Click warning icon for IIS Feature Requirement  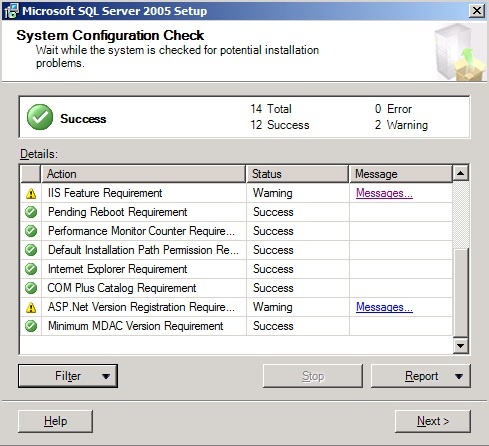click(31, 193)
